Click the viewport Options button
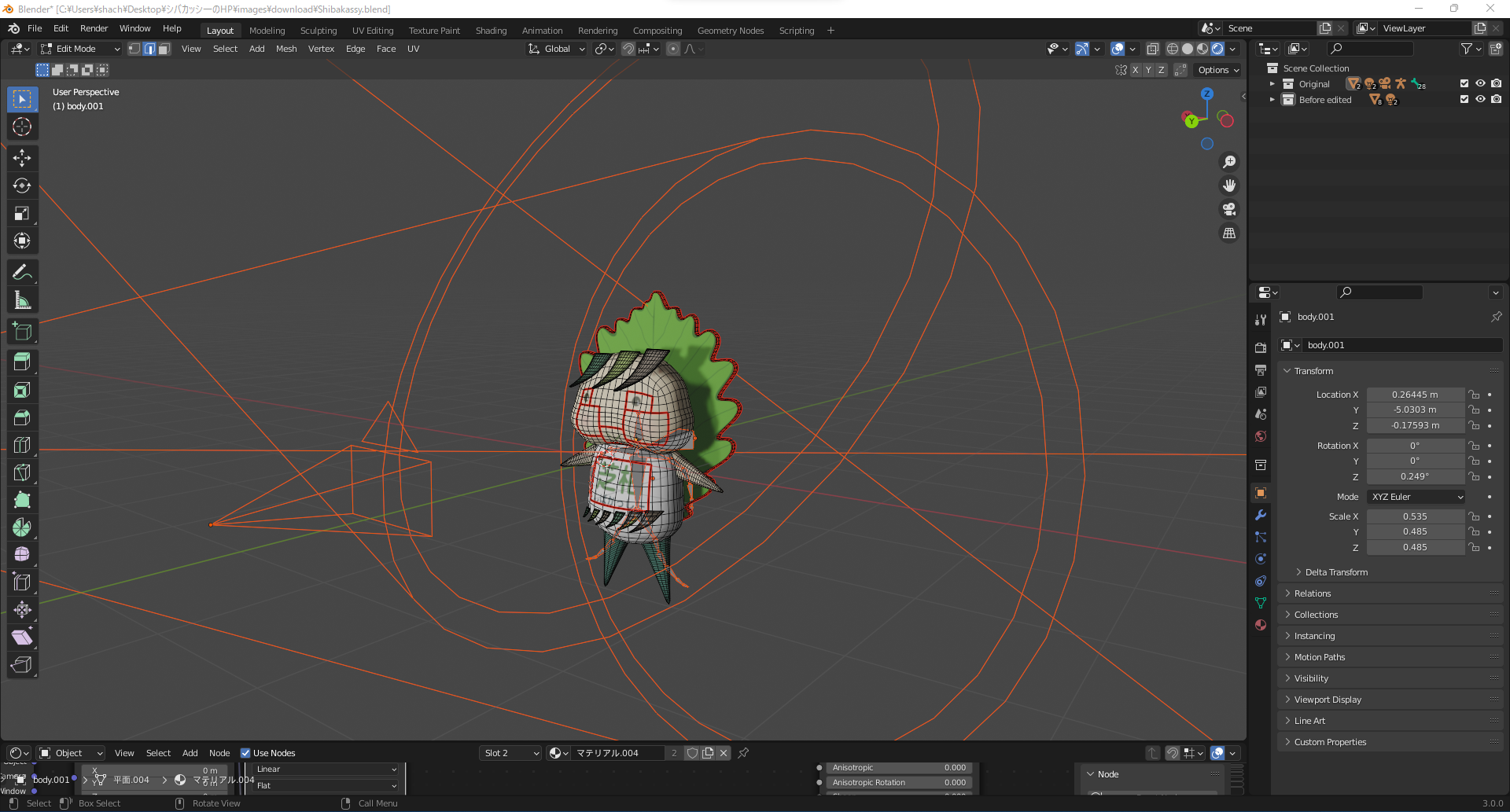Viewport: 1510px width, 812px height. coord(1218,70)
